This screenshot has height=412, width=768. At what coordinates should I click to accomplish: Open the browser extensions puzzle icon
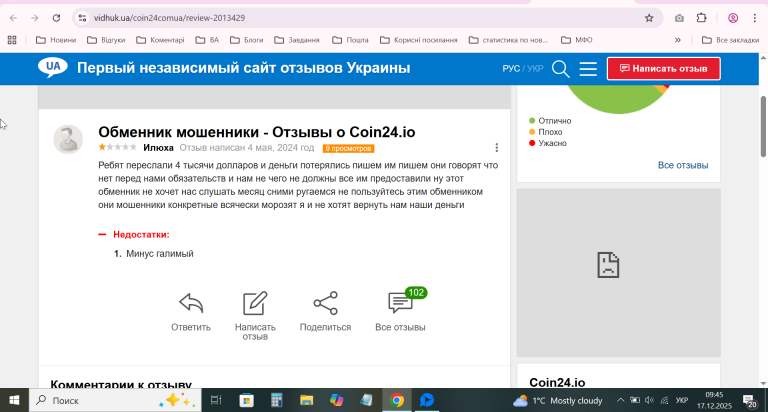click(x=702, y=18)
